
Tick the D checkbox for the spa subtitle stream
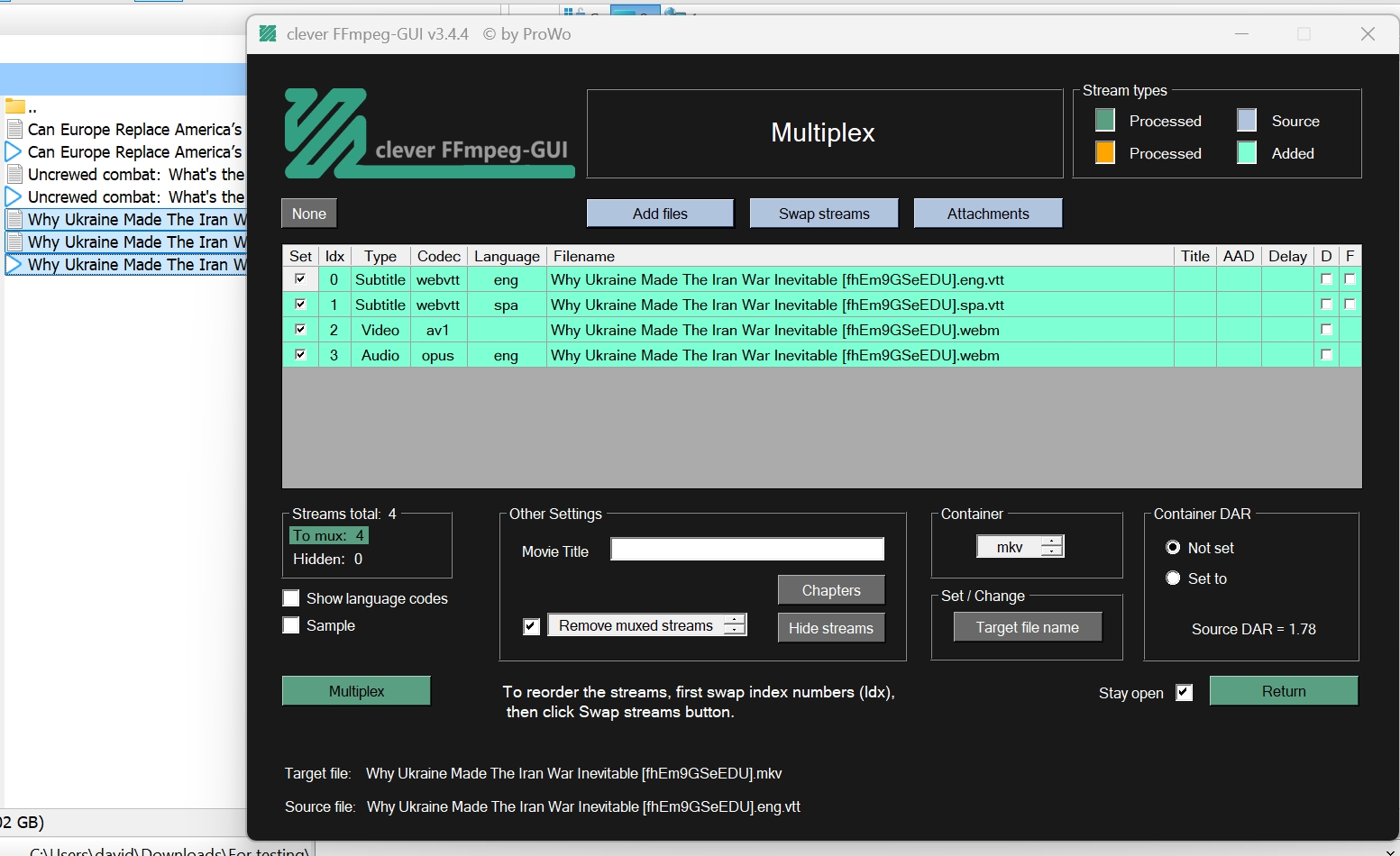point(1326,305)
